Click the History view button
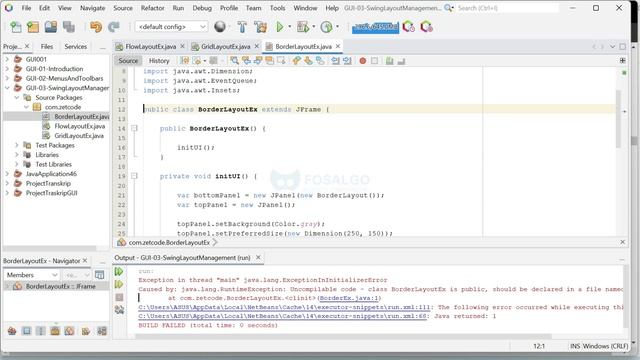This screenshot has width=640, height=360. pos(159,61)
